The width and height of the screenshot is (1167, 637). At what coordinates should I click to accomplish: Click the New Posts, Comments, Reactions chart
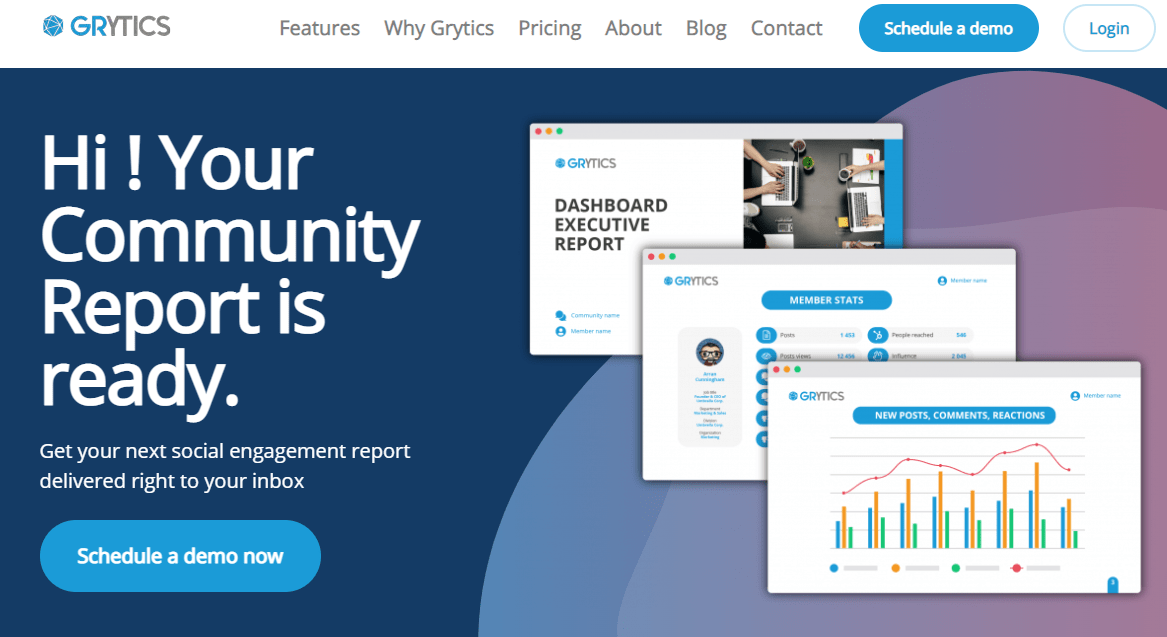[x=958, y=495]
